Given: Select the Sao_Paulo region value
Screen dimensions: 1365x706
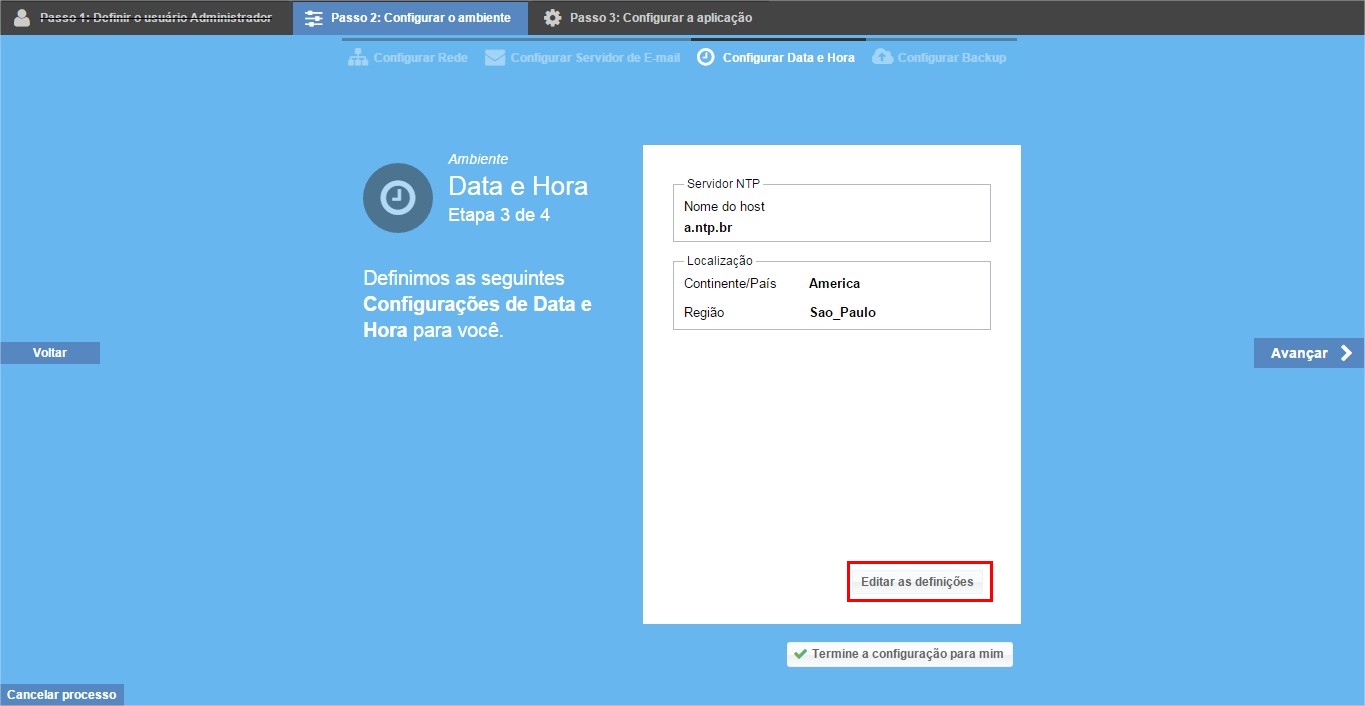Looking at the screenshot, I should tap(842, 312).
